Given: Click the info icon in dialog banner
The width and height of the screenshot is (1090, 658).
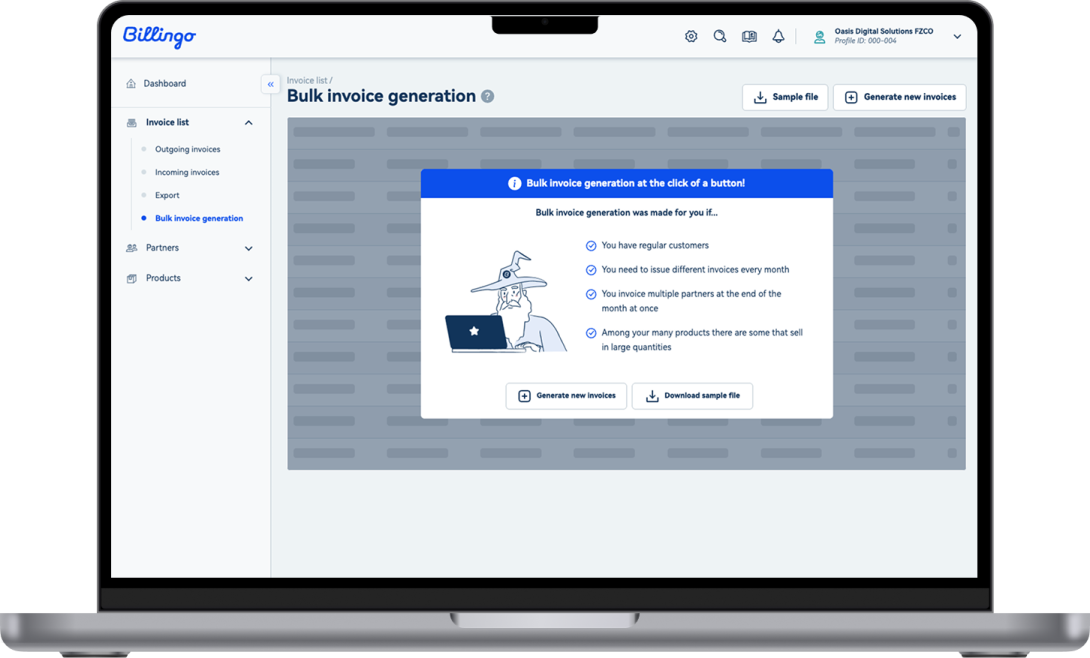Looking at the screenshot, I should click(x=514, y=183).
